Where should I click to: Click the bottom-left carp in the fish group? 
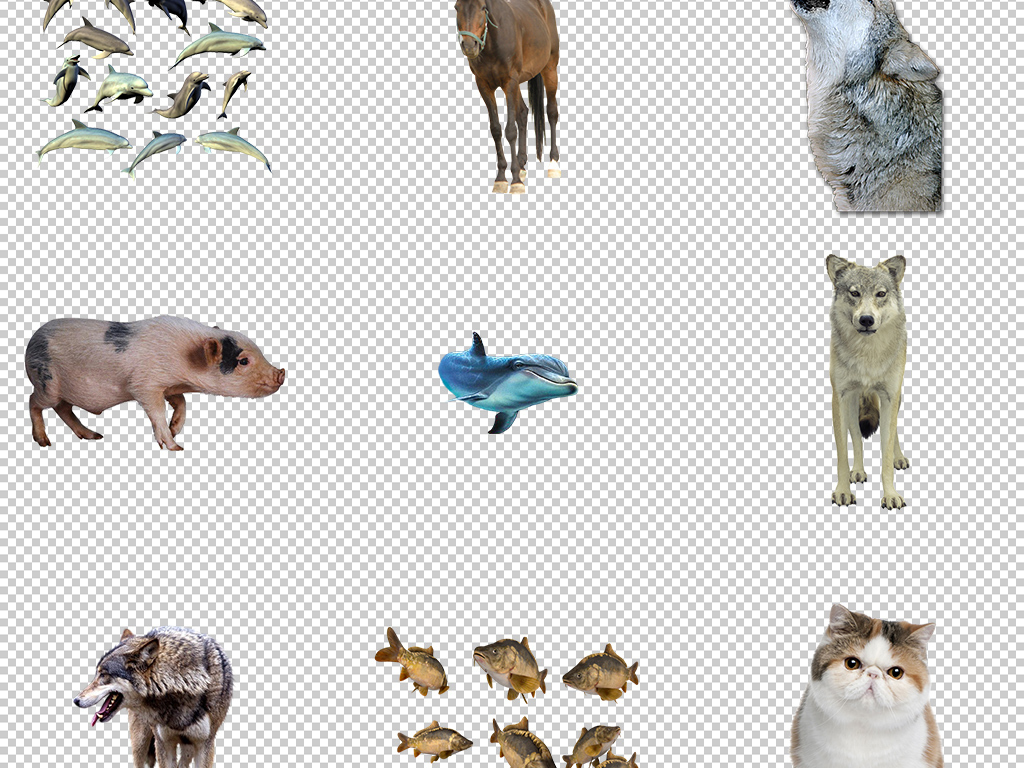click(434, 741)
